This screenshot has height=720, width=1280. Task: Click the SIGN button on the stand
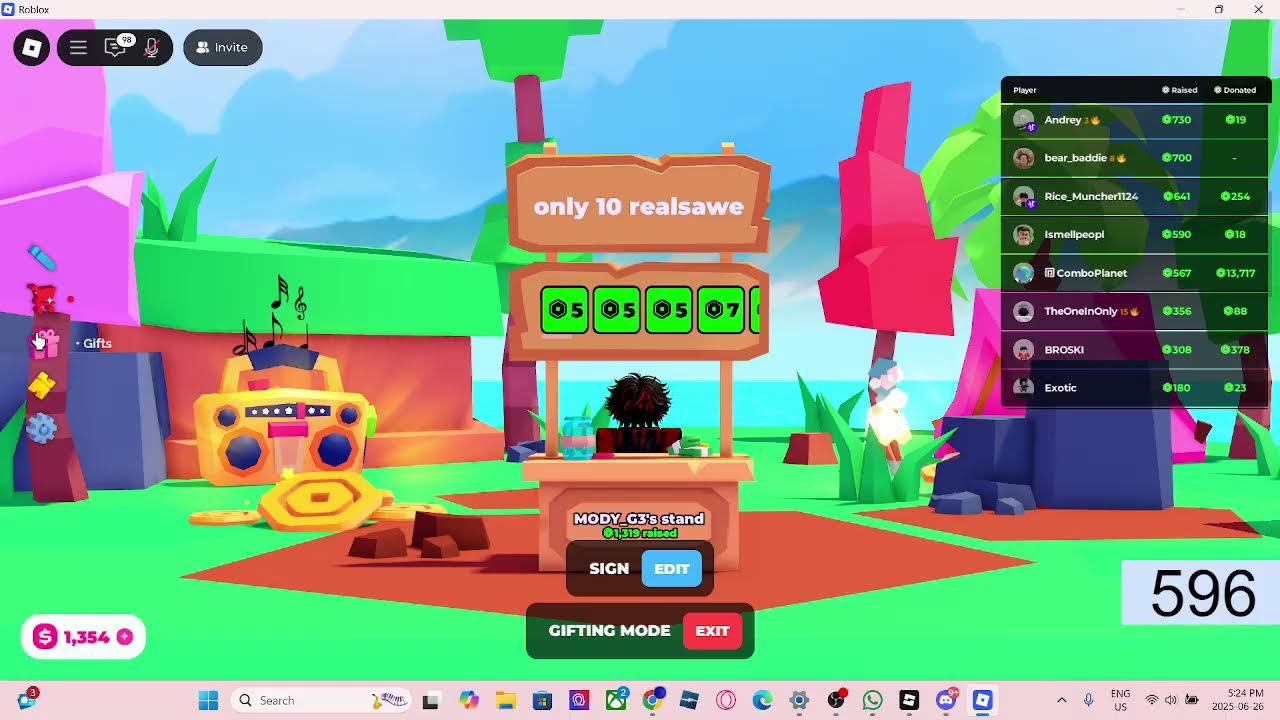609,569
